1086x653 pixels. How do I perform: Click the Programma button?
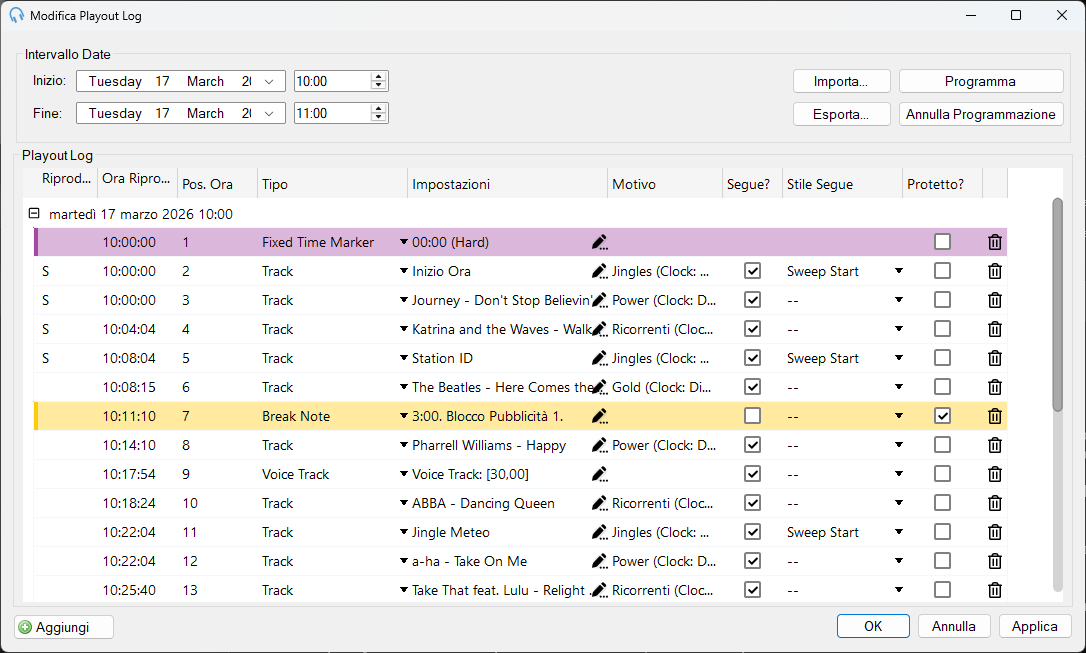981,82
